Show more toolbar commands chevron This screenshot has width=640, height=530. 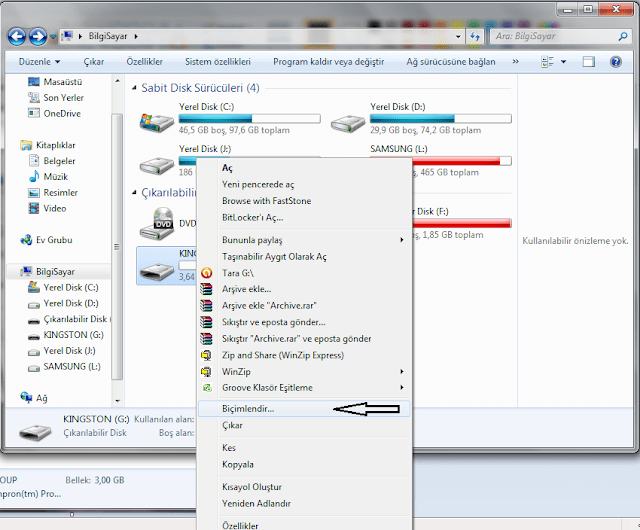[516, 62]
